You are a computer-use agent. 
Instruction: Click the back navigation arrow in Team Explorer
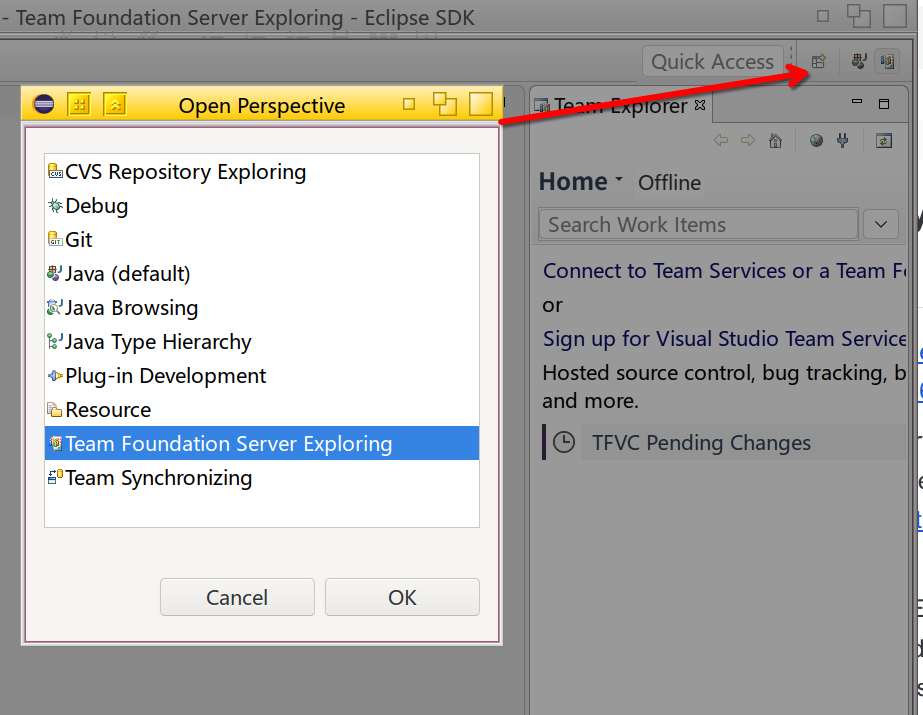721,139
